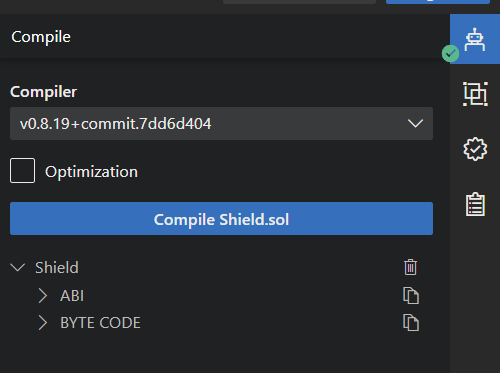The height and width of the screenshot is (373, 500).
Task: Copy the BYTE CODE with its copy icon
Action: pos(411,322)
